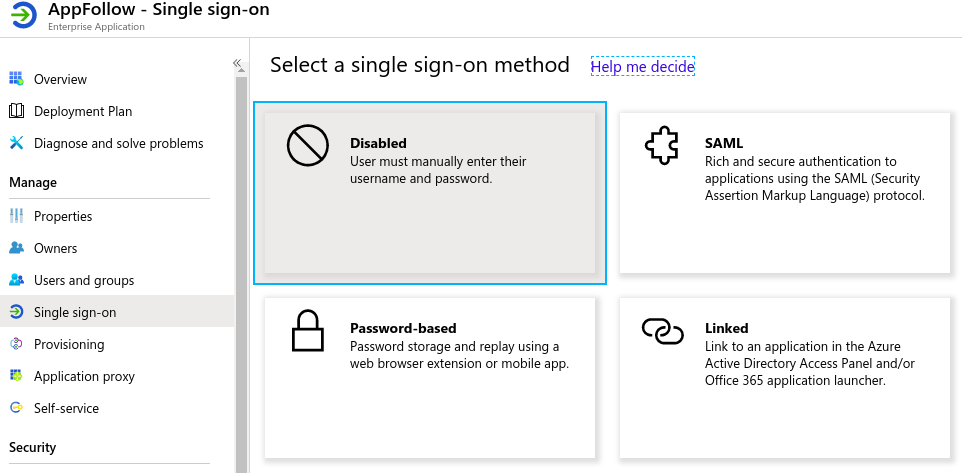Viewport: 962px width, 473px height.
Task: Choose the Password-based sign-on card
Action: tap(429, 378)
